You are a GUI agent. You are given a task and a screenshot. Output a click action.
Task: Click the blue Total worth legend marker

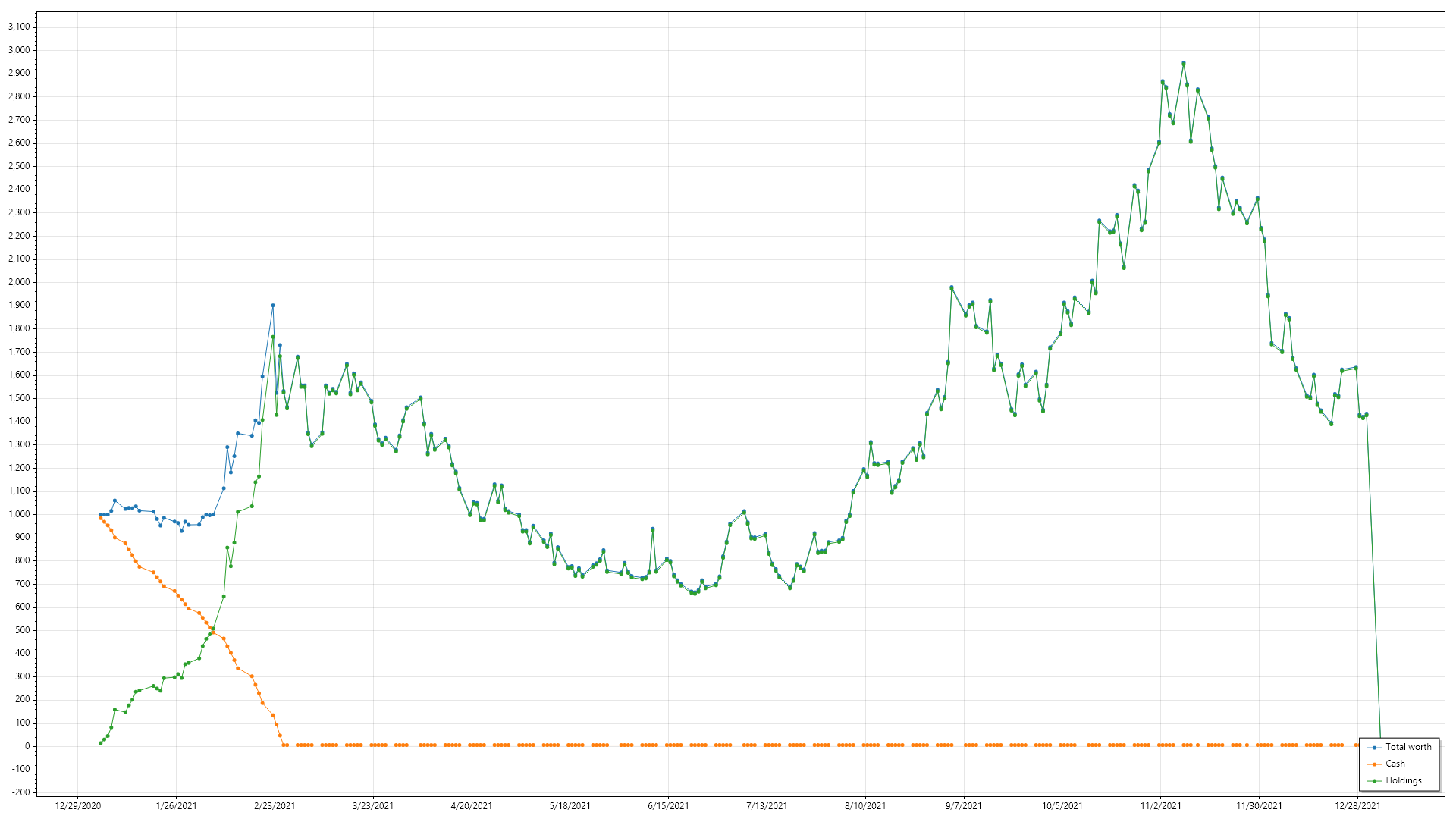(x=1374, y=748)
